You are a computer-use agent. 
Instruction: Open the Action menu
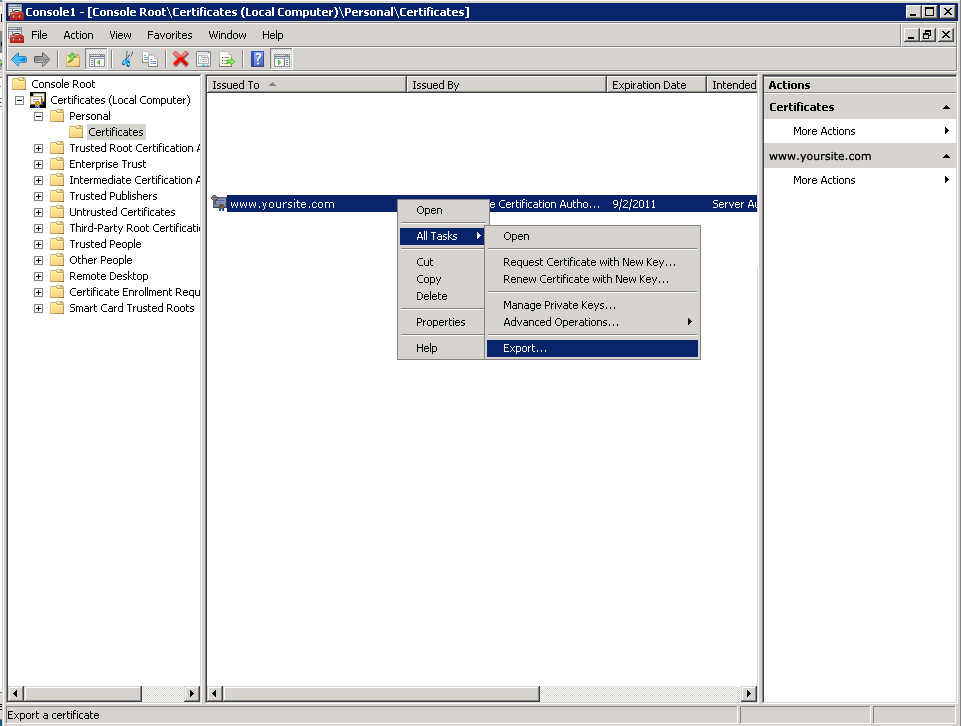(78, 35)
